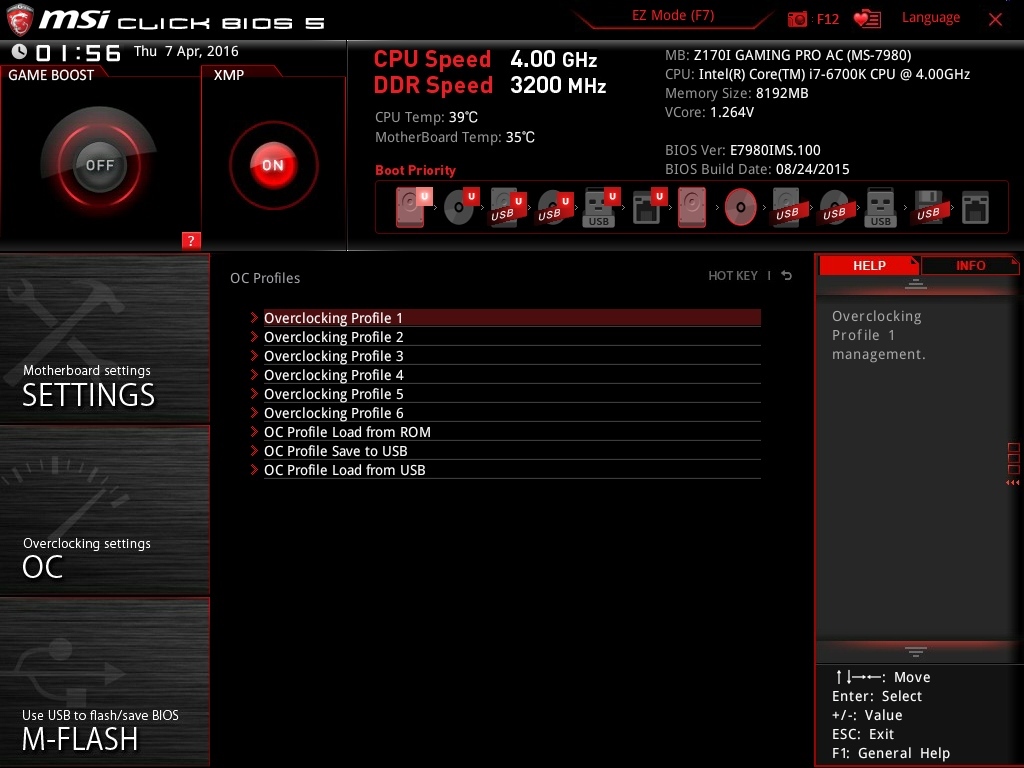1024x768 pixels.
Task: Open Overclocking Profile 1
Action: tap(512, 318)
